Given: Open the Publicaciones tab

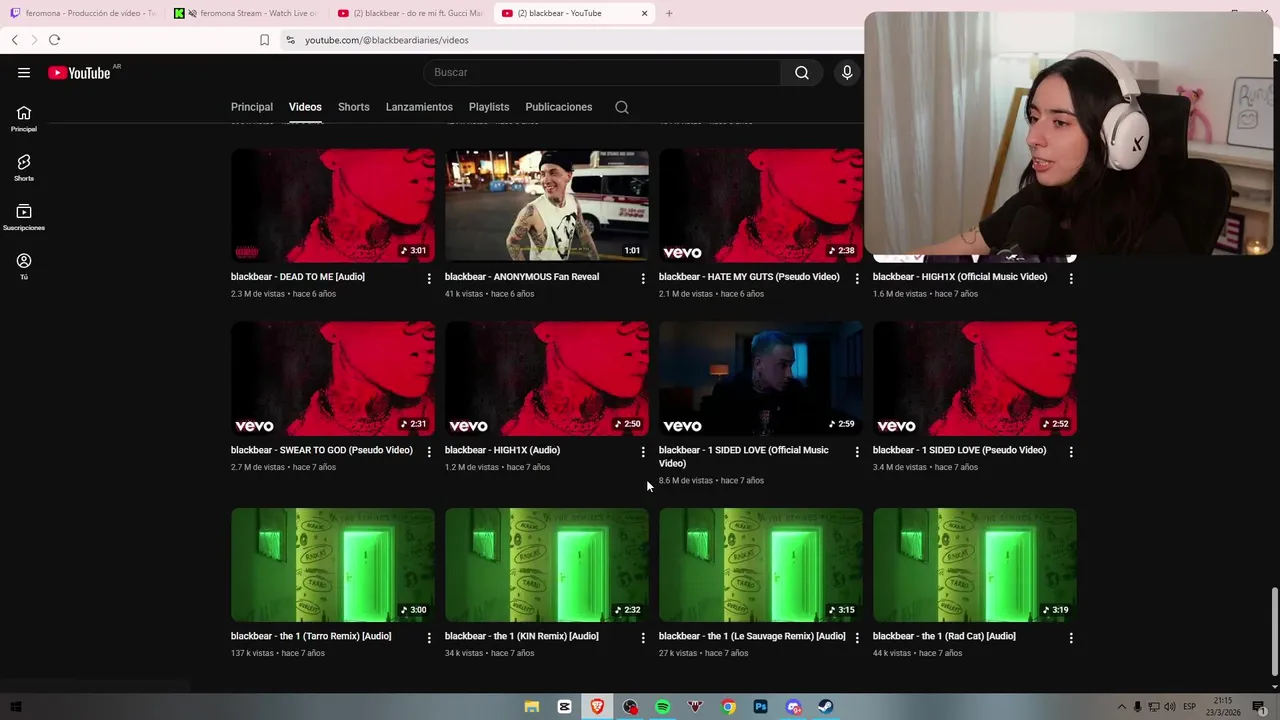Looking at the screenshot, I should pos(559,107).
